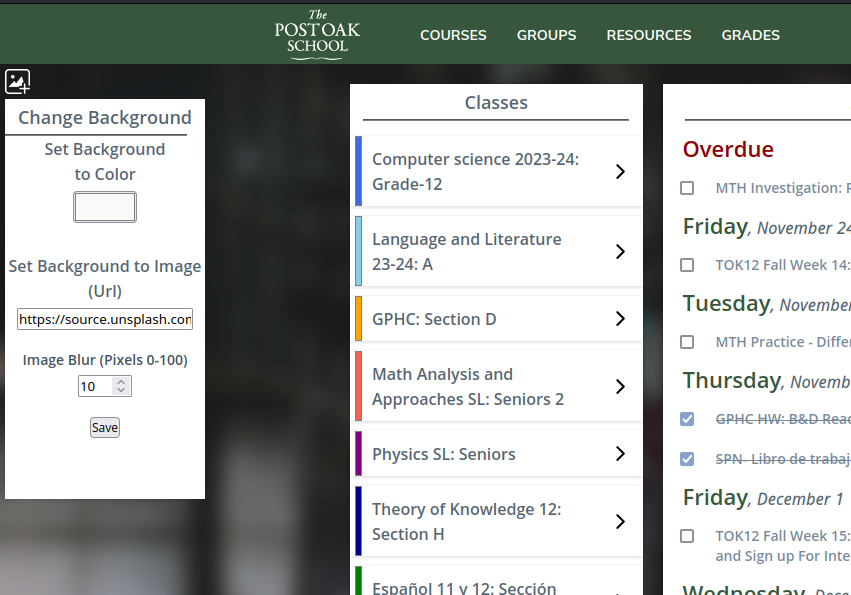Click Theory of Knowledge 12 arrow icon

tap(620, 522)
